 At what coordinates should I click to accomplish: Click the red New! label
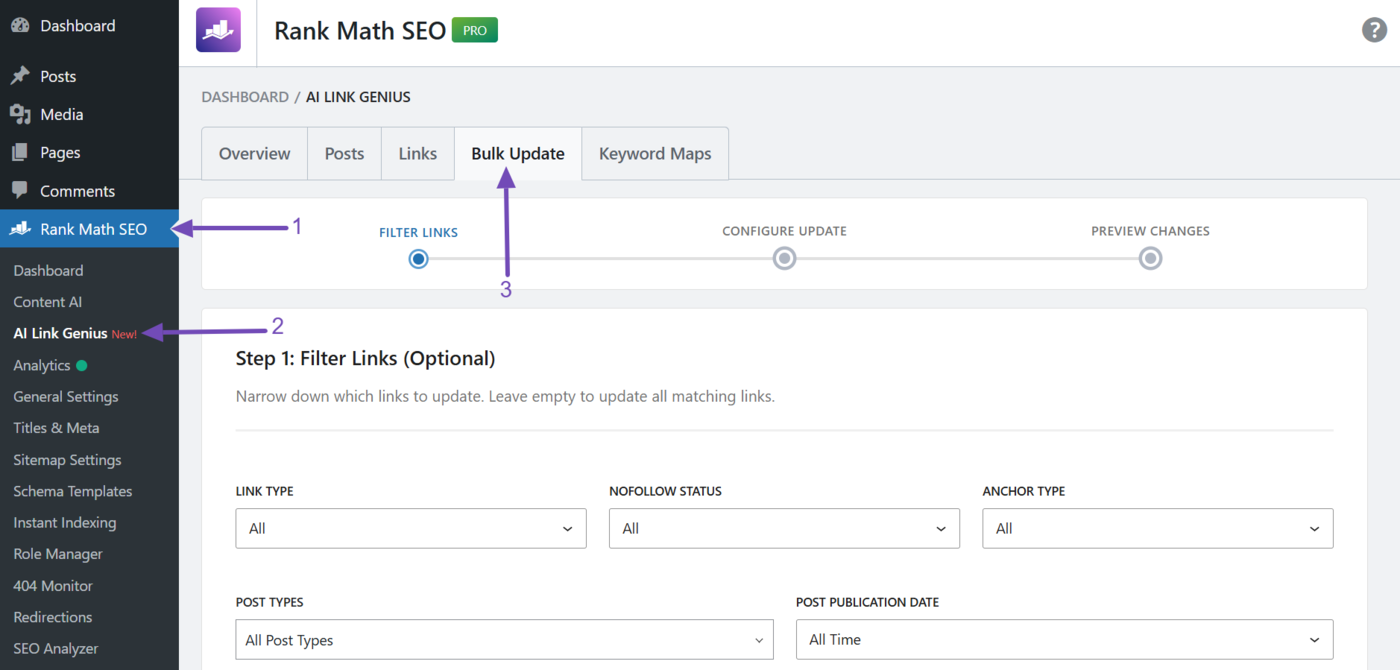click(x=124, y=335)
